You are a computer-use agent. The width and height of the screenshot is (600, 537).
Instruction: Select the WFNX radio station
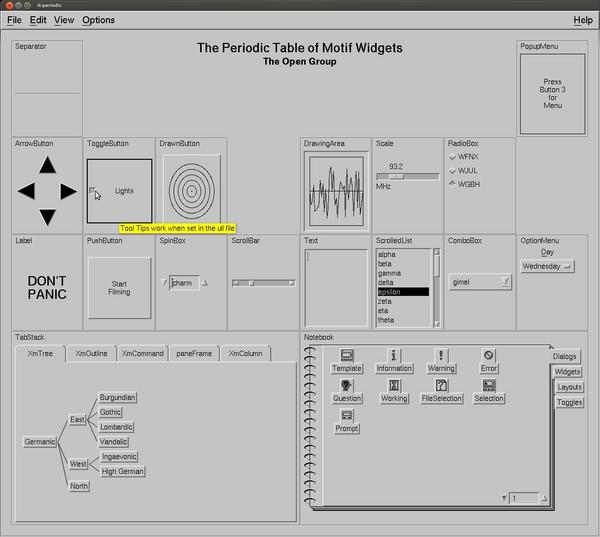click(x=464, y=157)
